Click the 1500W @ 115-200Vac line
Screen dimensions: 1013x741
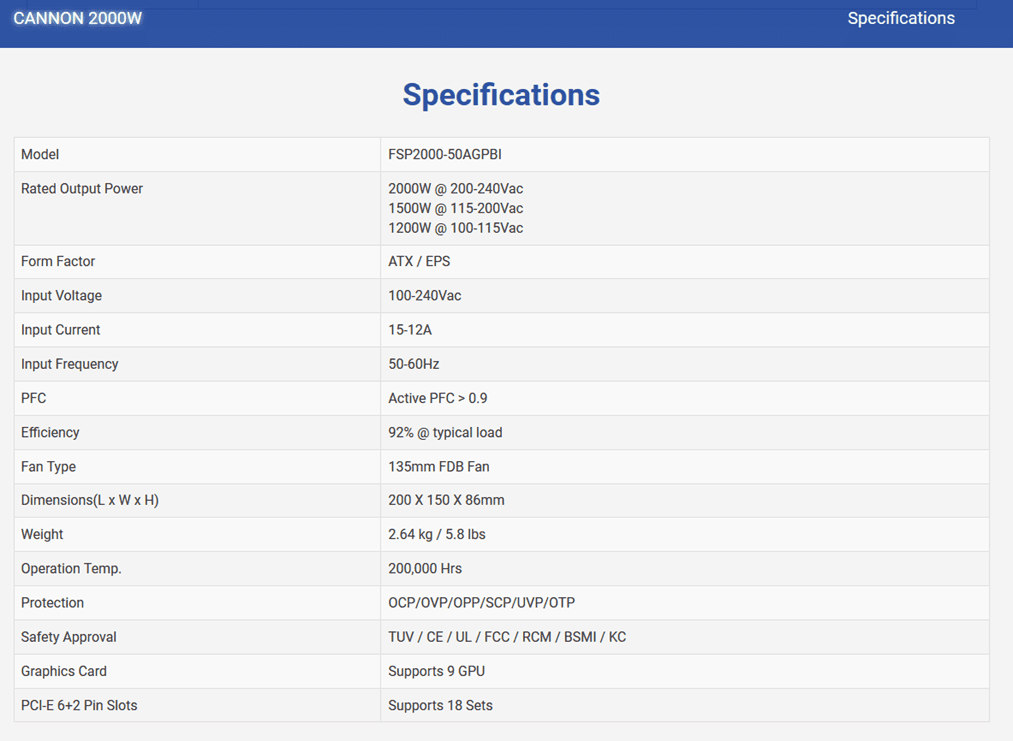455,208
